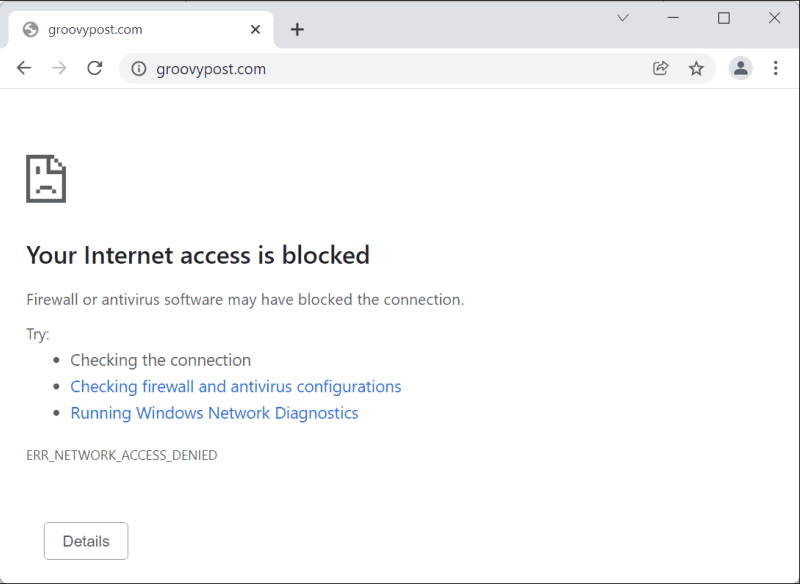The image size is (800, 584).
Task: Reload the groovypost.com page
Action: (95, 68)
